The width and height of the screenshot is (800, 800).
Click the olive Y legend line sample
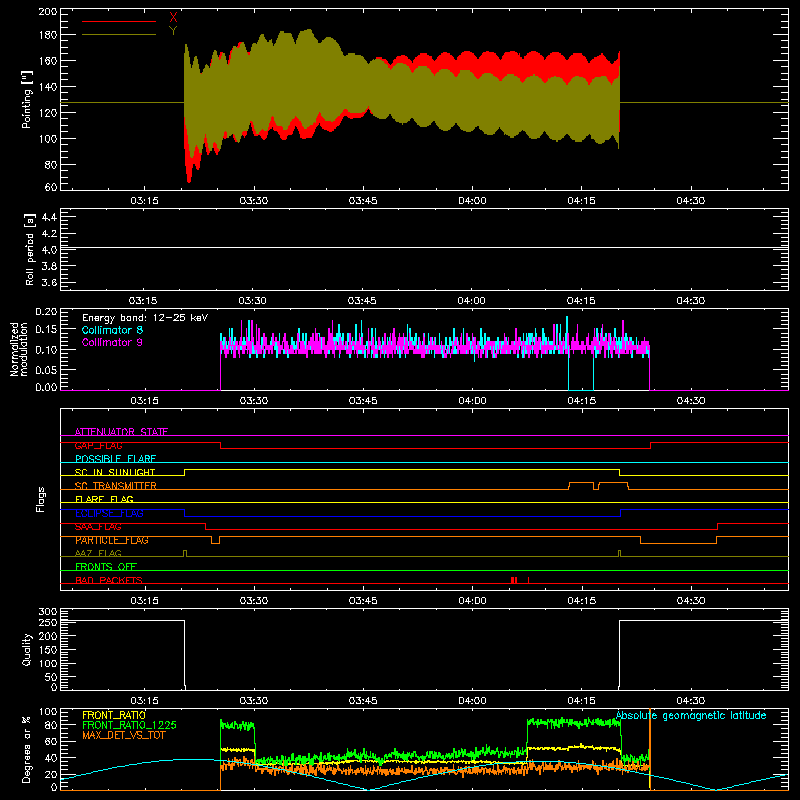pyautogui.click(x=119, y=35)
